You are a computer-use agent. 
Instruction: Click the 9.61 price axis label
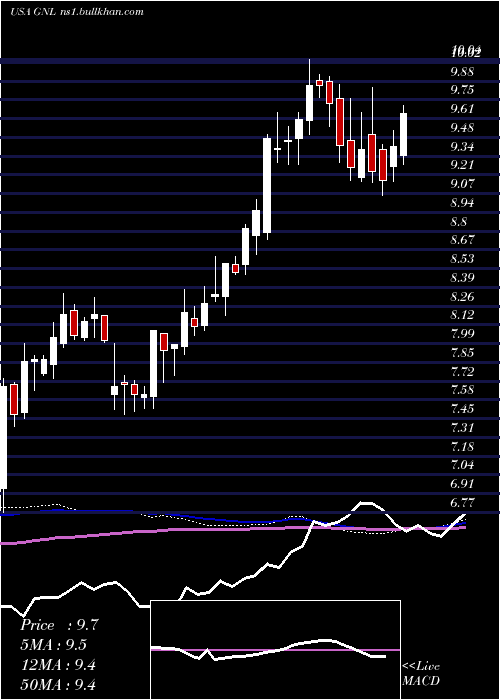464,109
